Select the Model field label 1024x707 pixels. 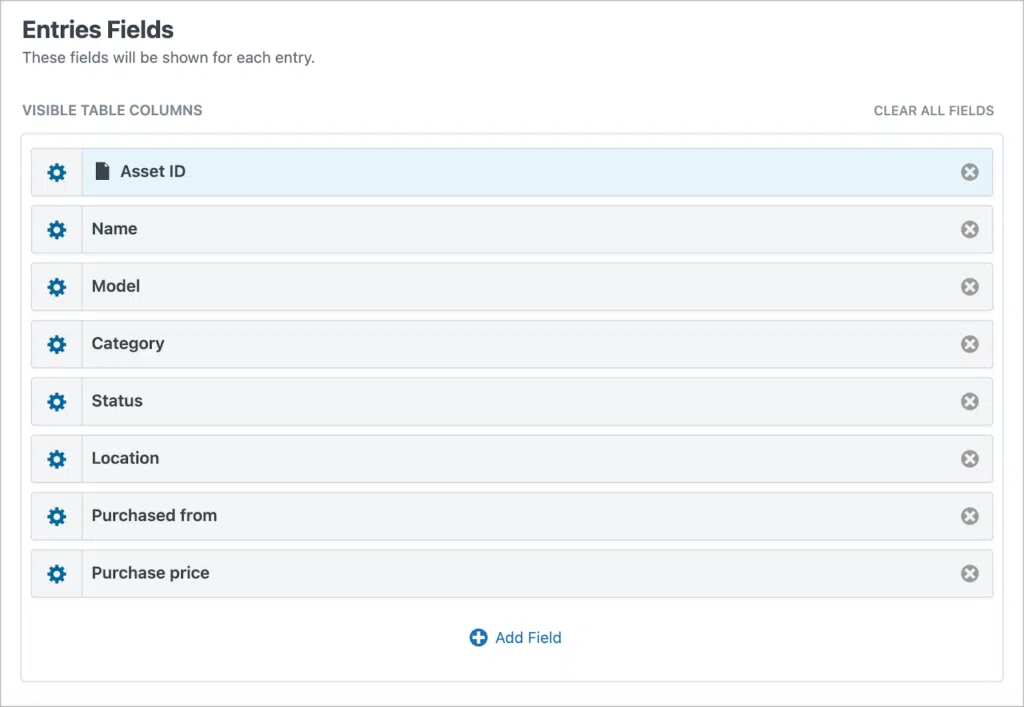pos(116,286)
